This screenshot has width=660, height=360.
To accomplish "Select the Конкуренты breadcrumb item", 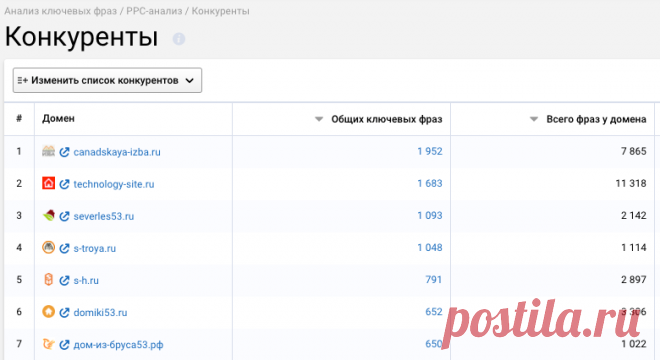I will pos(221,11).
